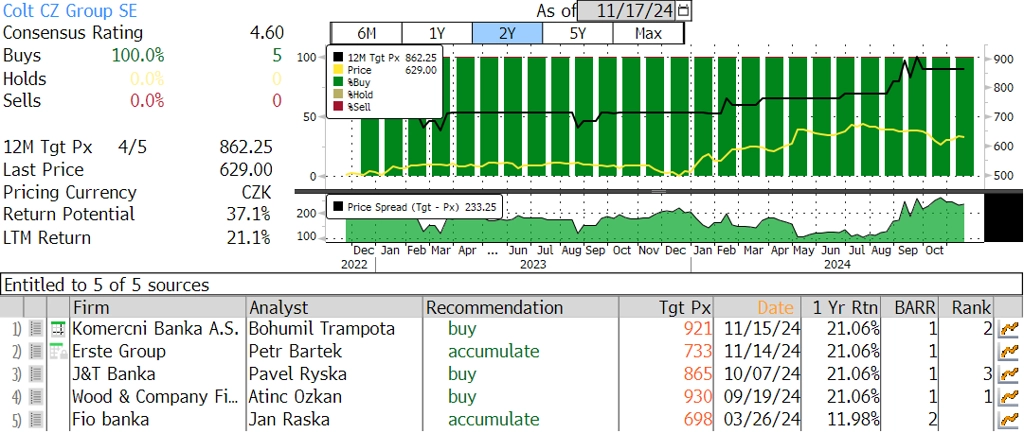The width and height of the screenshot is (1024, 433).
Task: Select the Komercni Banka A.S. firm cell
Action: tap(157, 328)
